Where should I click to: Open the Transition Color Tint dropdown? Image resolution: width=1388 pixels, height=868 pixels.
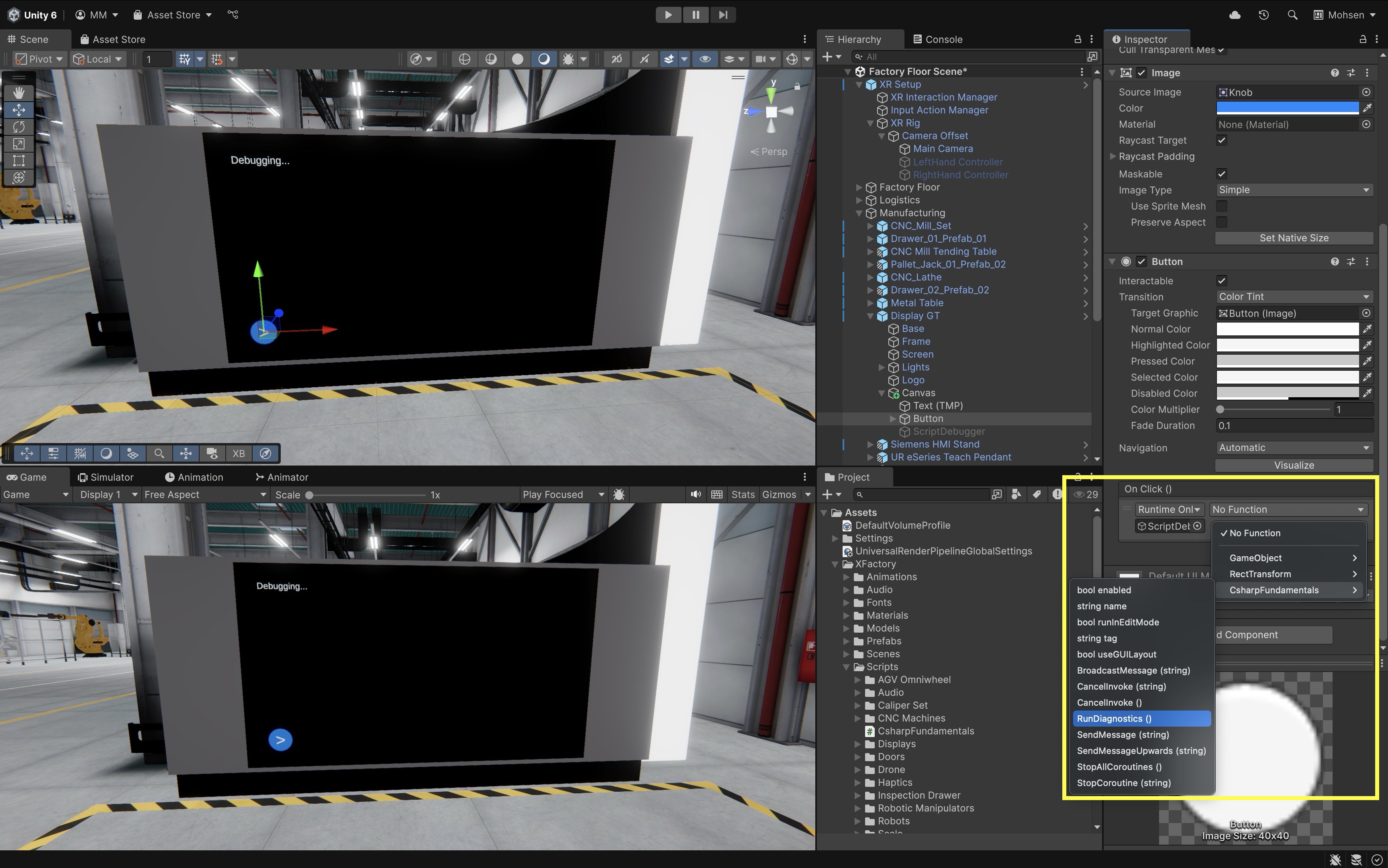tap(1294, 297)
